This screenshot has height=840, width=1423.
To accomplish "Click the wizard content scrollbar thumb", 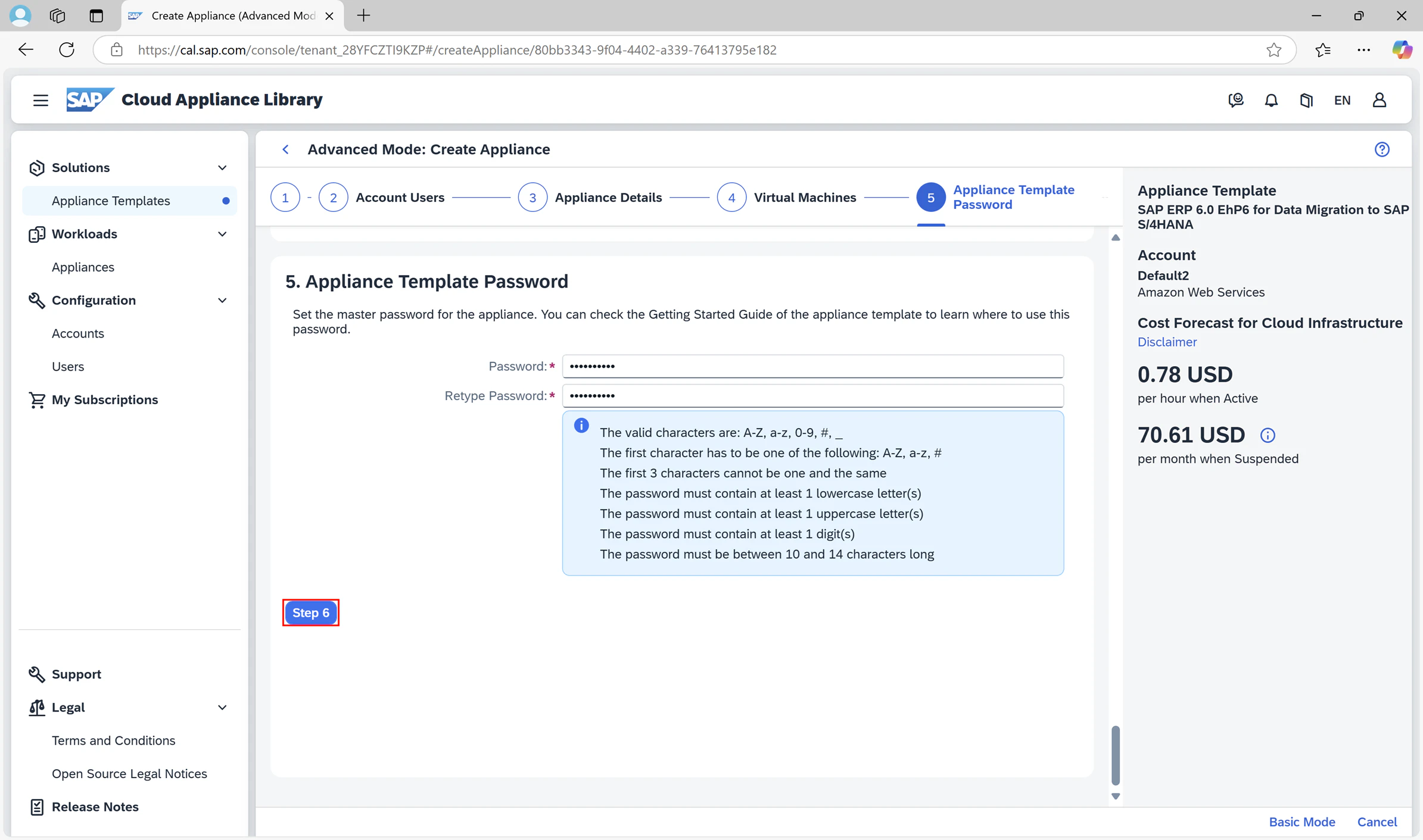I will click(1116, 755).
